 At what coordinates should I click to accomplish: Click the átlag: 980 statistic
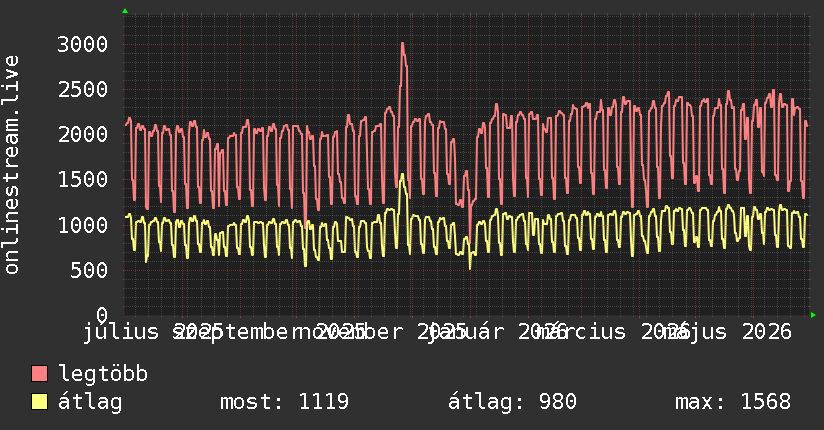click(512, 402)
